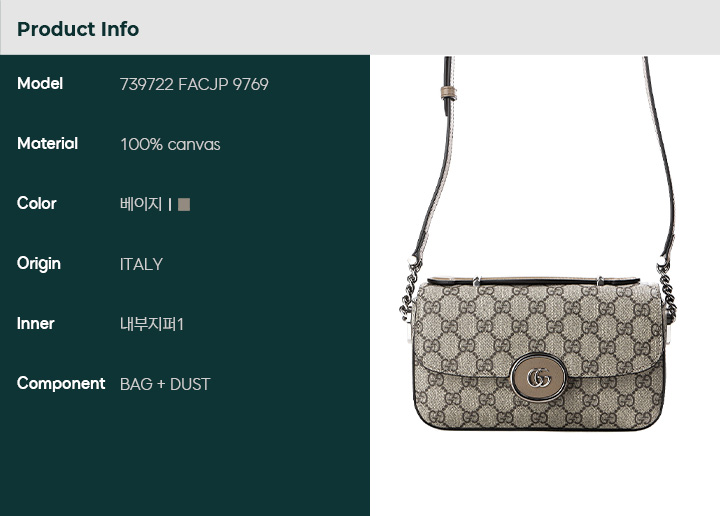Click the GG logo clasp on the bag
Viewport: 720px width, 516px height.
point(539,378)
